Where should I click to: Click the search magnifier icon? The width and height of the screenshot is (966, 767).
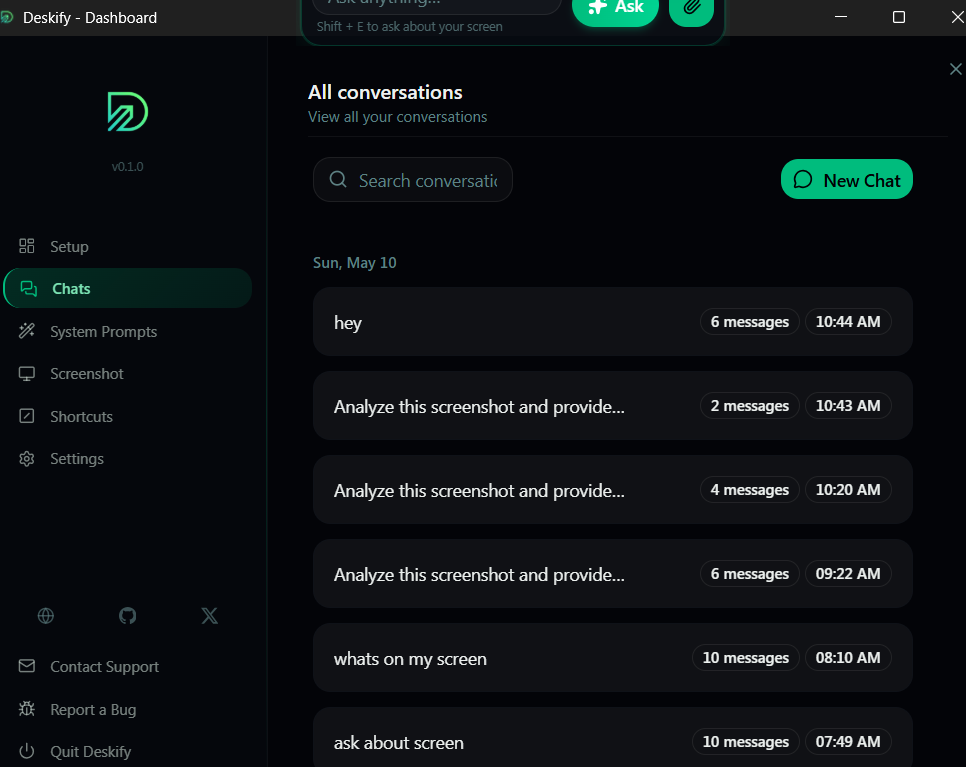338,179
